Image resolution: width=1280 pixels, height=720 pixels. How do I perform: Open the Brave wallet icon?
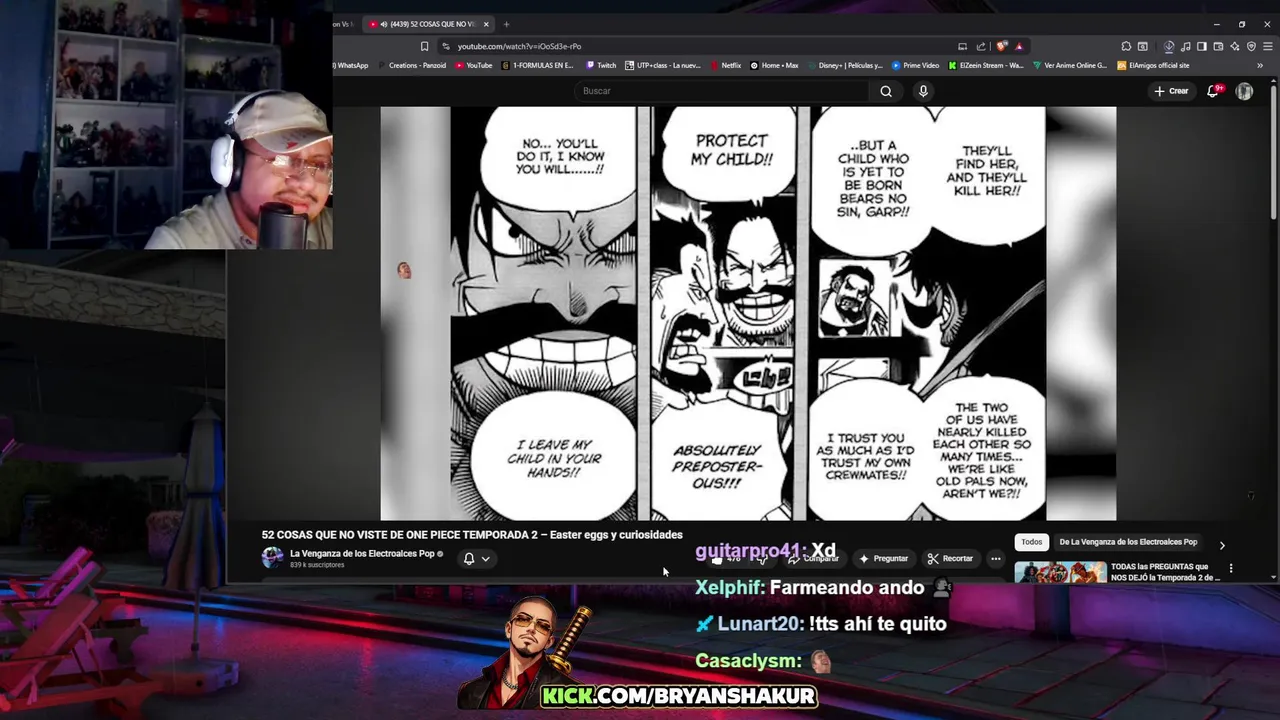pyautogui.click(x=1219, y=46)
